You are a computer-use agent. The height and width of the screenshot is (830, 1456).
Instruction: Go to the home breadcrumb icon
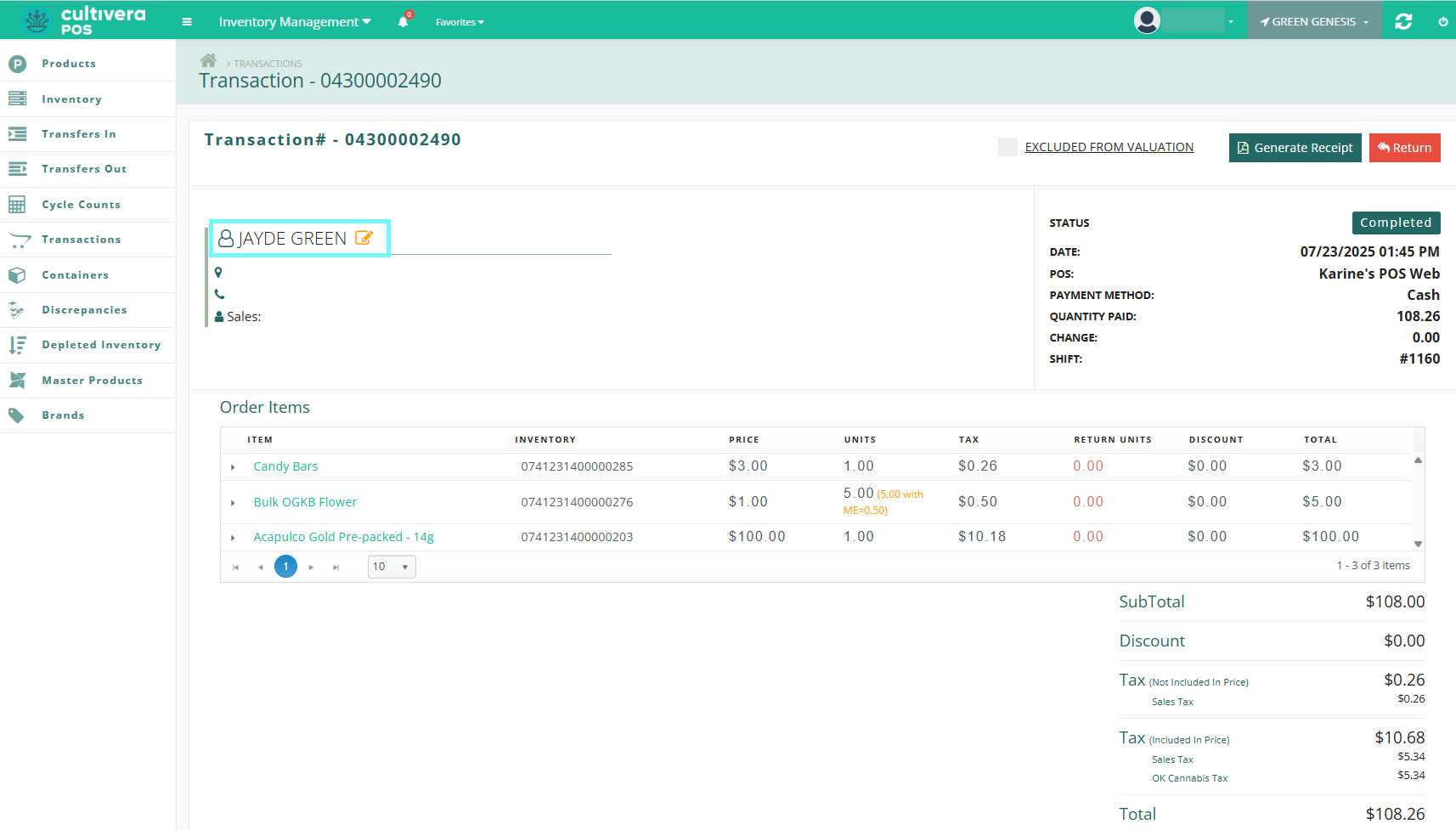pyautogui.click(x=208, y=60)
